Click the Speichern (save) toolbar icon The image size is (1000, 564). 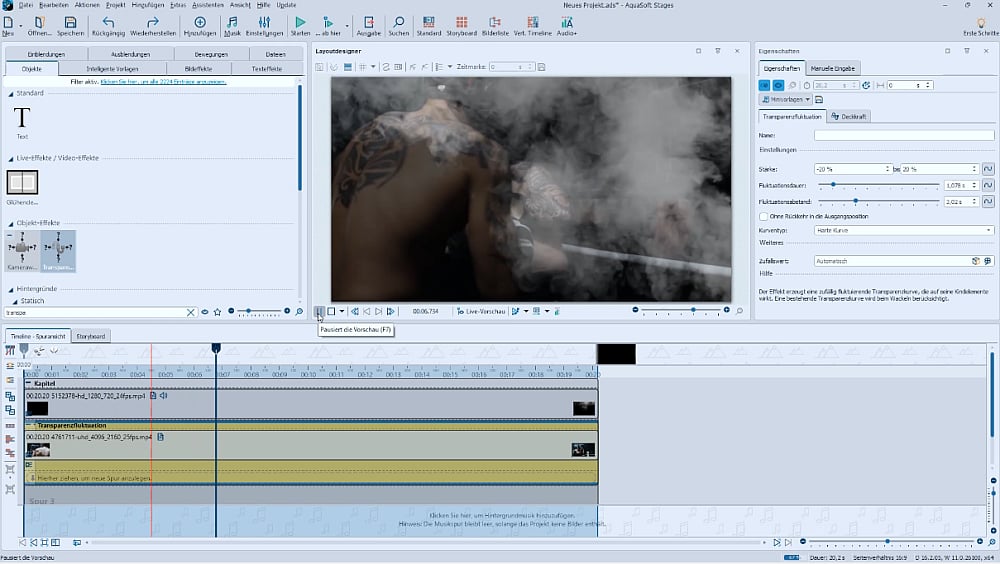point(70,21)
